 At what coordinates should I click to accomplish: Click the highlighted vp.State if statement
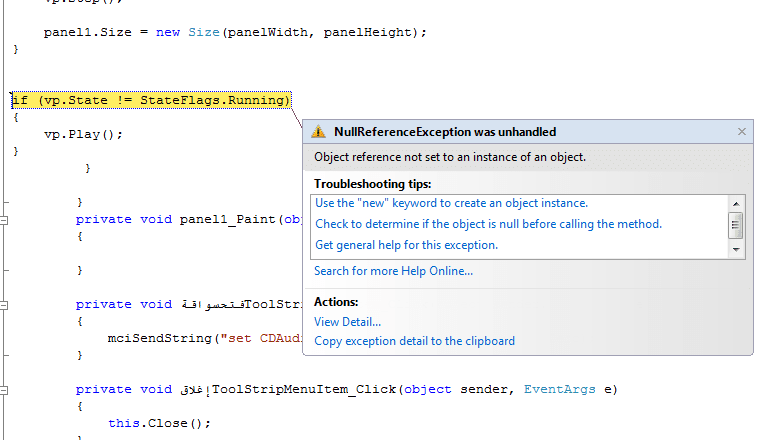coord(150,100)
